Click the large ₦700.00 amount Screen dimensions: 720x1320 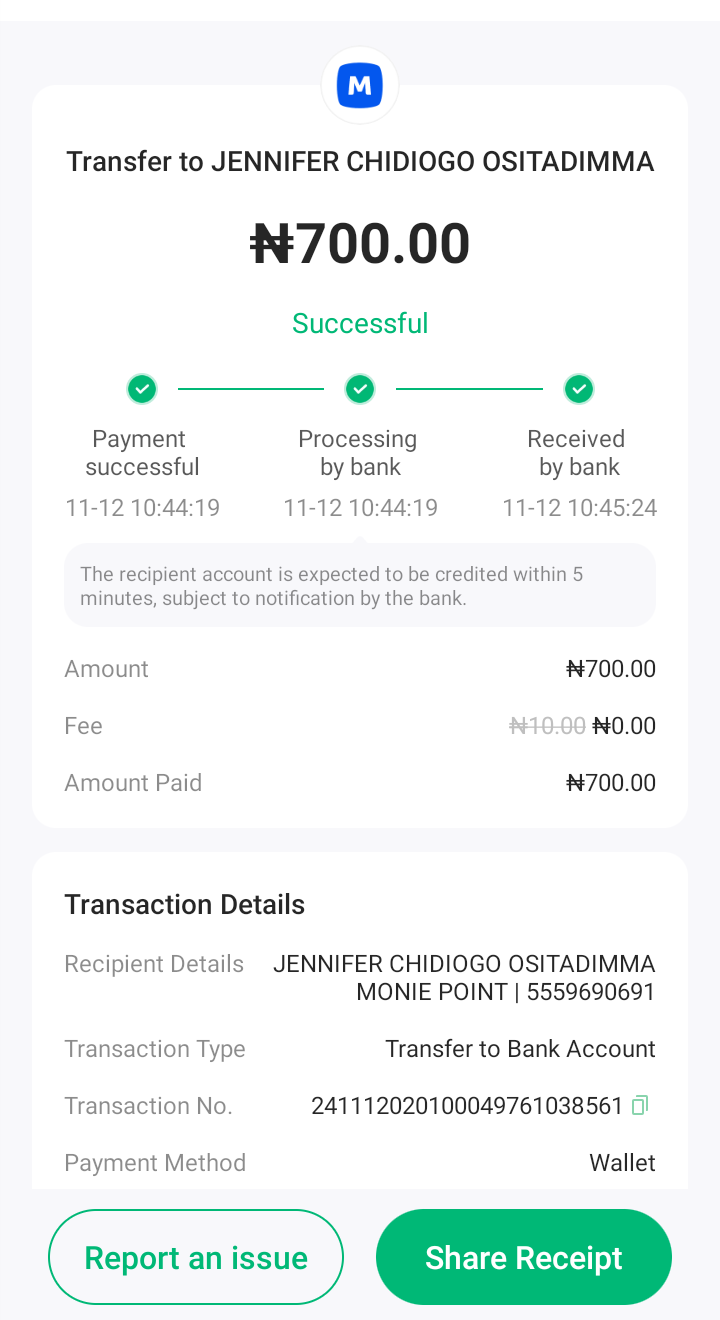pos(360,244)
